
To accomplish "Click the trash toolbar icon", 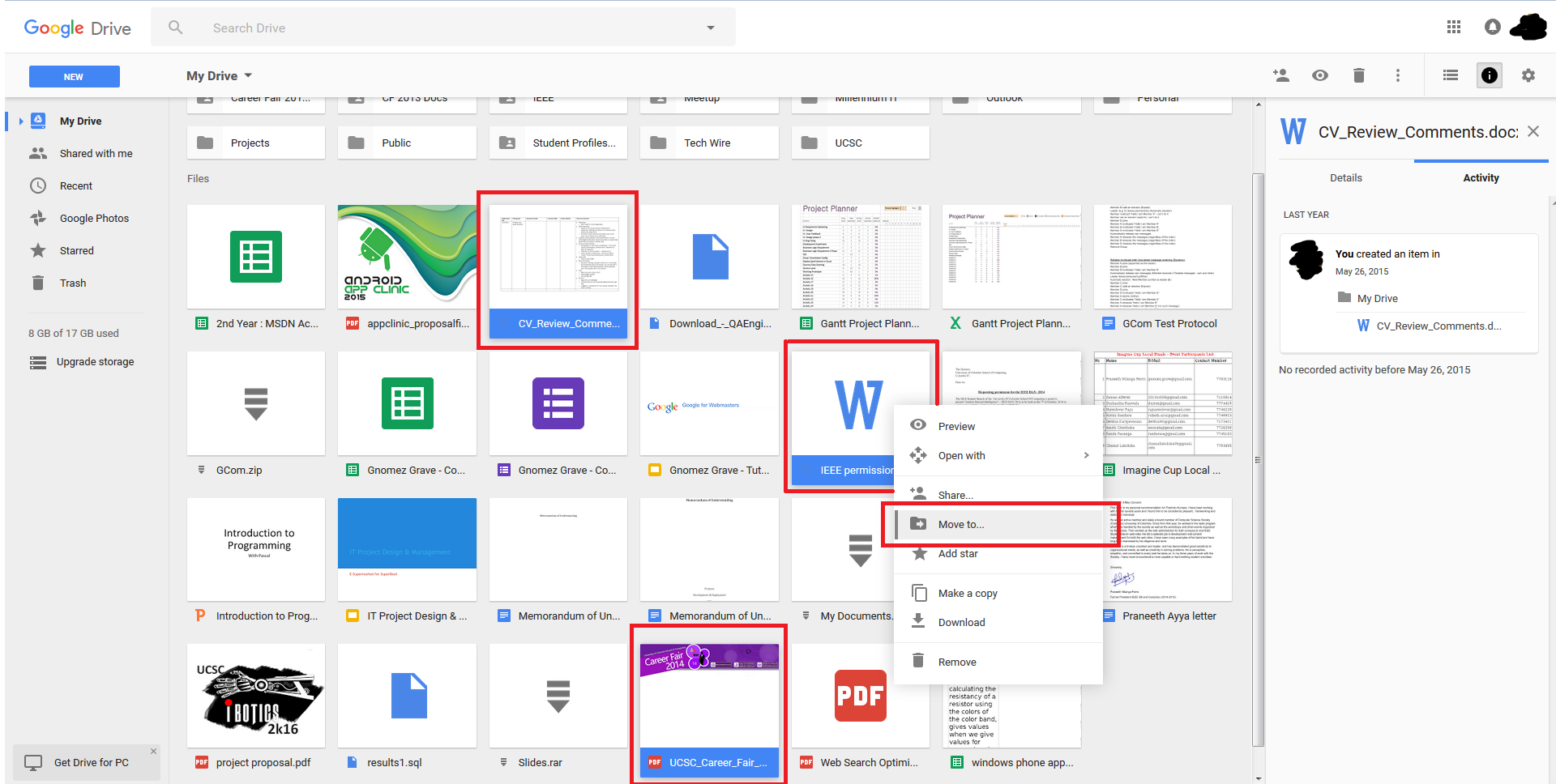I will (1359, 75).
